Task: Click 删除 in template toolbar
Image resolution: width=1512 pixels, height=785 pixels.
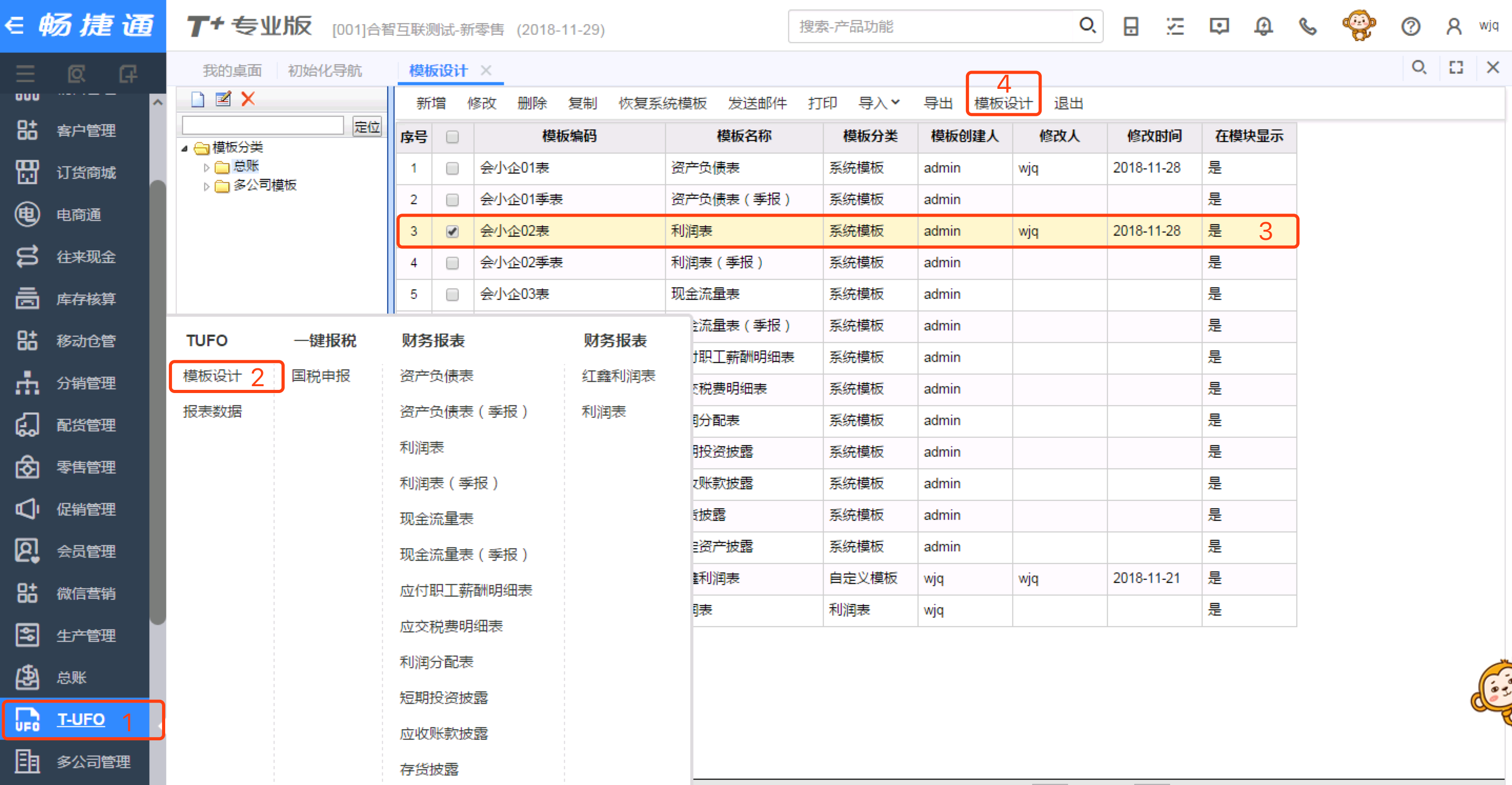Action: coord(532,103)
